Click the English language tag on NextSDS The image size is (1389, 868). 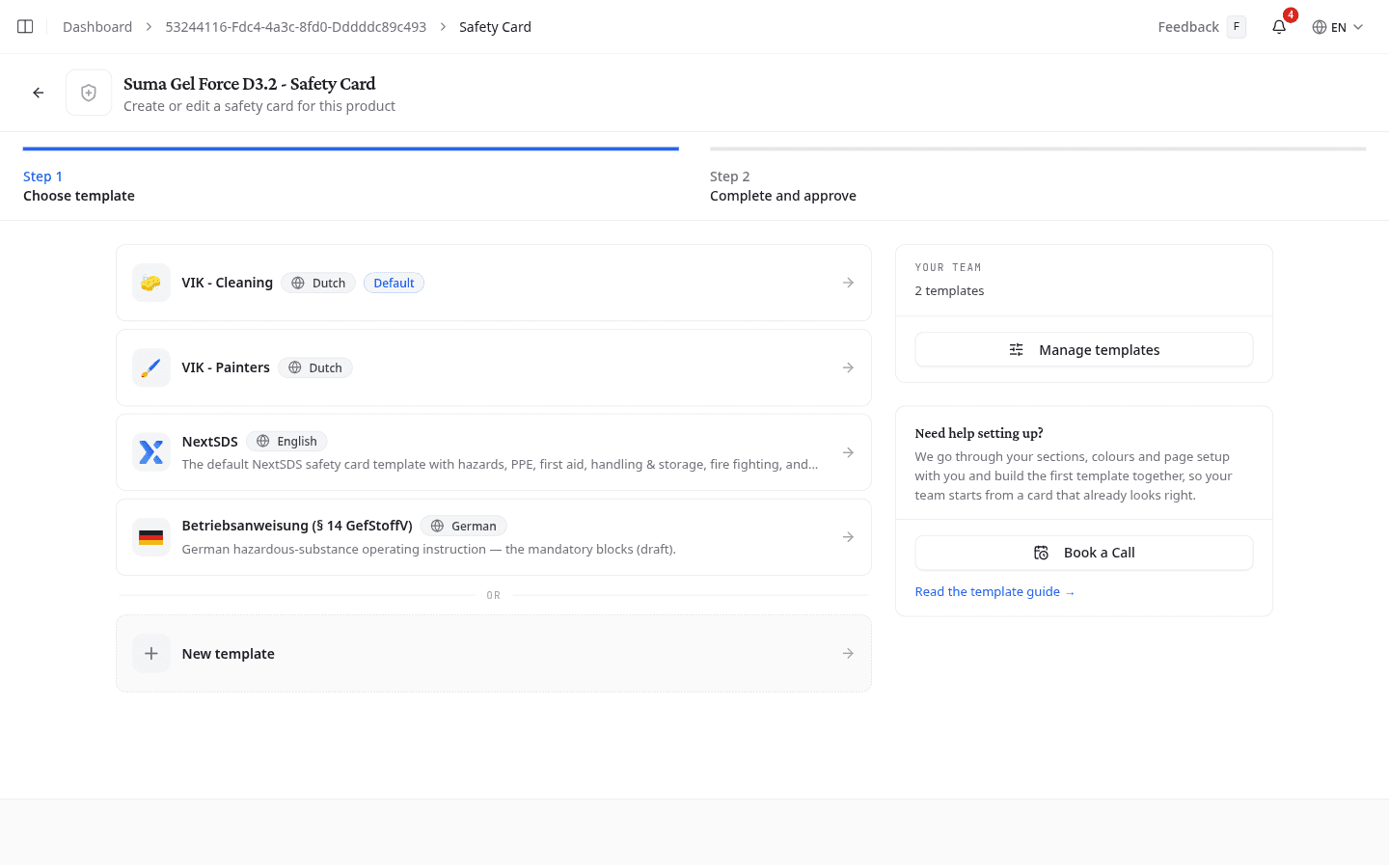[x=286, y=441]
